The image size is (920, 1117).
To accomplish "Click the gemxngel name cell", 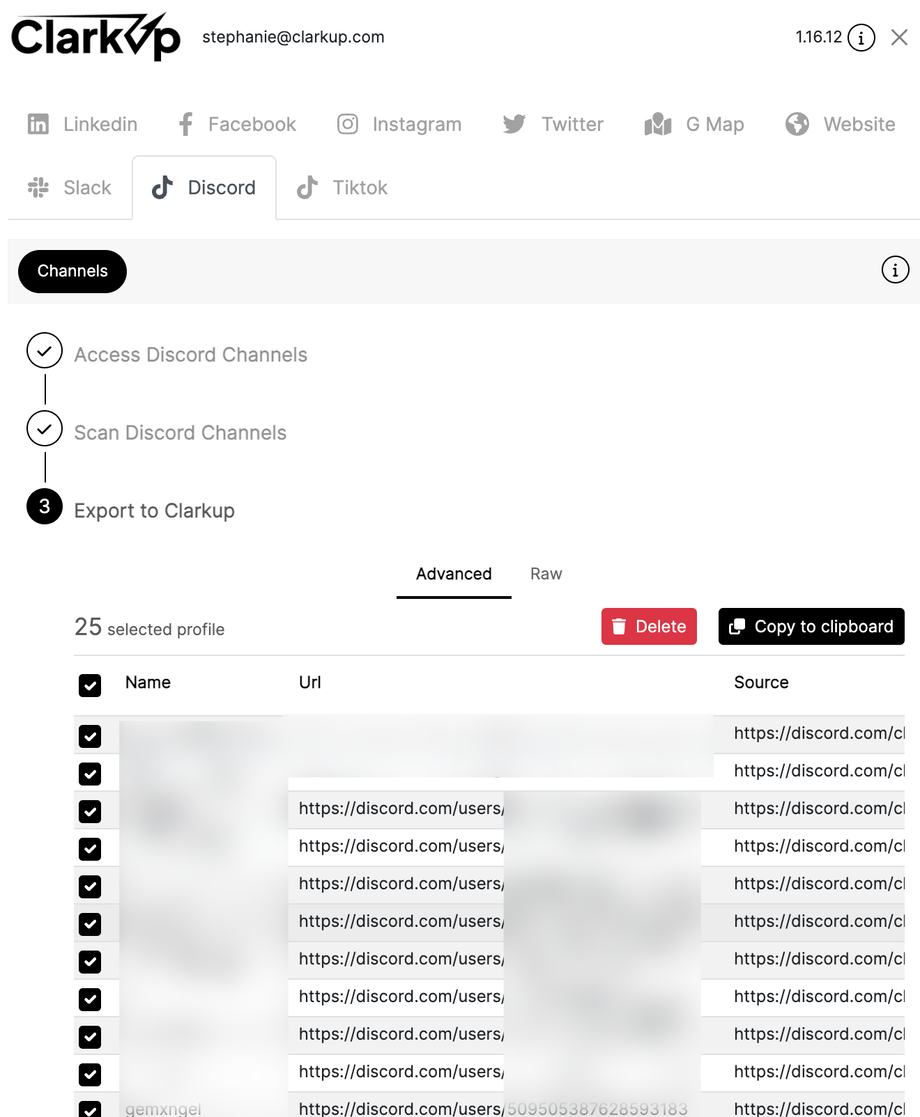I will (163, 1108).
